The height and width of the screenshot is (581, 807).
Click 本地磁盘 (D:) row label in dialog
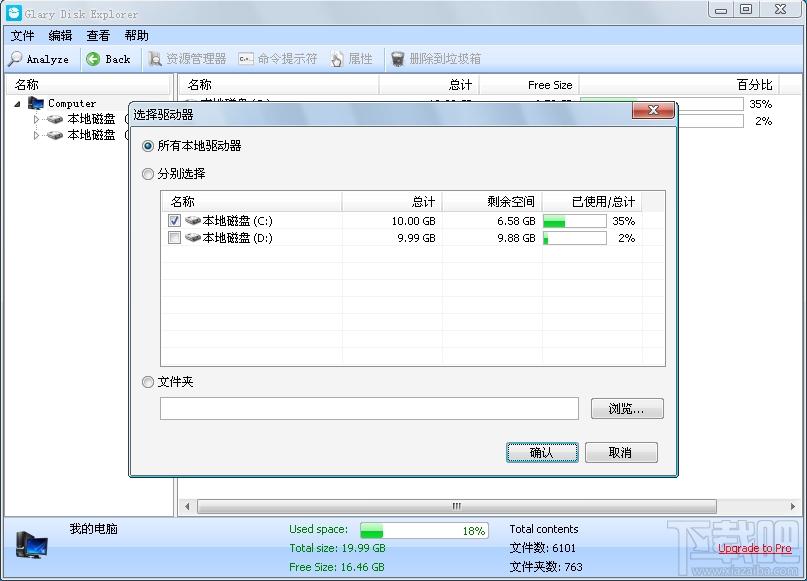pyautogui.click(x=237, y=238)
